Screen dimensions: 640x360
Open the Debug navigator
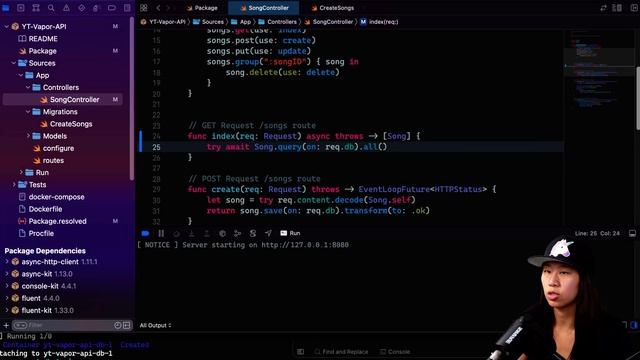pyautogui.click(x=96, y=8)
